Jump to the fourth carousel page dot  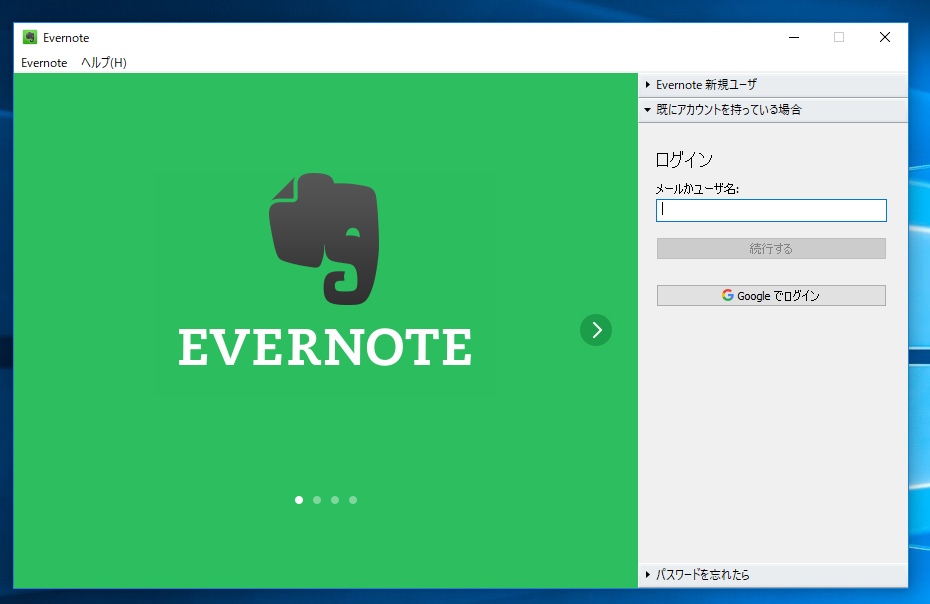[x=353, y=500]
